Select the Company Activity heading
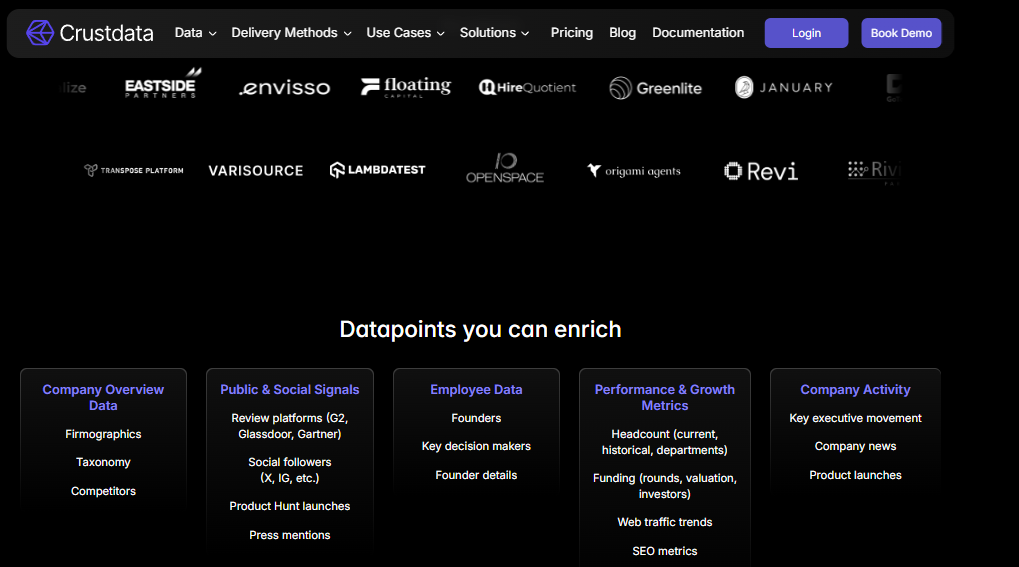Viewport: 1019px width, 567px height. (x=855, y=389)
